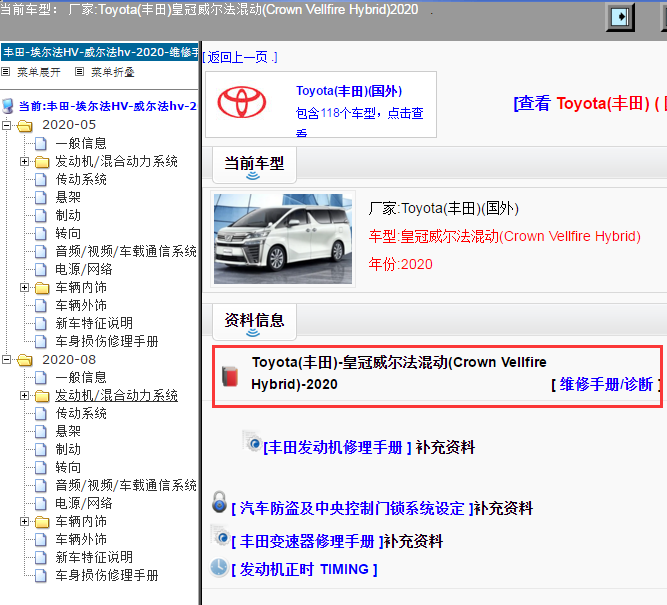Click the 返回上一页 link
The height and width of the screenshot is (605, 667).
pos(240,57)
